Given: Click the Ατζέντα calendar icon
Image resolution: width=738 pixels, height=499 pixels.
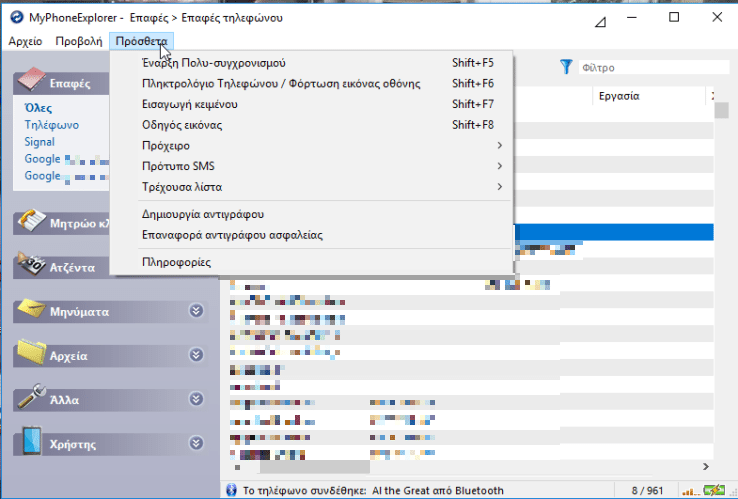Looking at the screenshot, I should click(31, 265).
